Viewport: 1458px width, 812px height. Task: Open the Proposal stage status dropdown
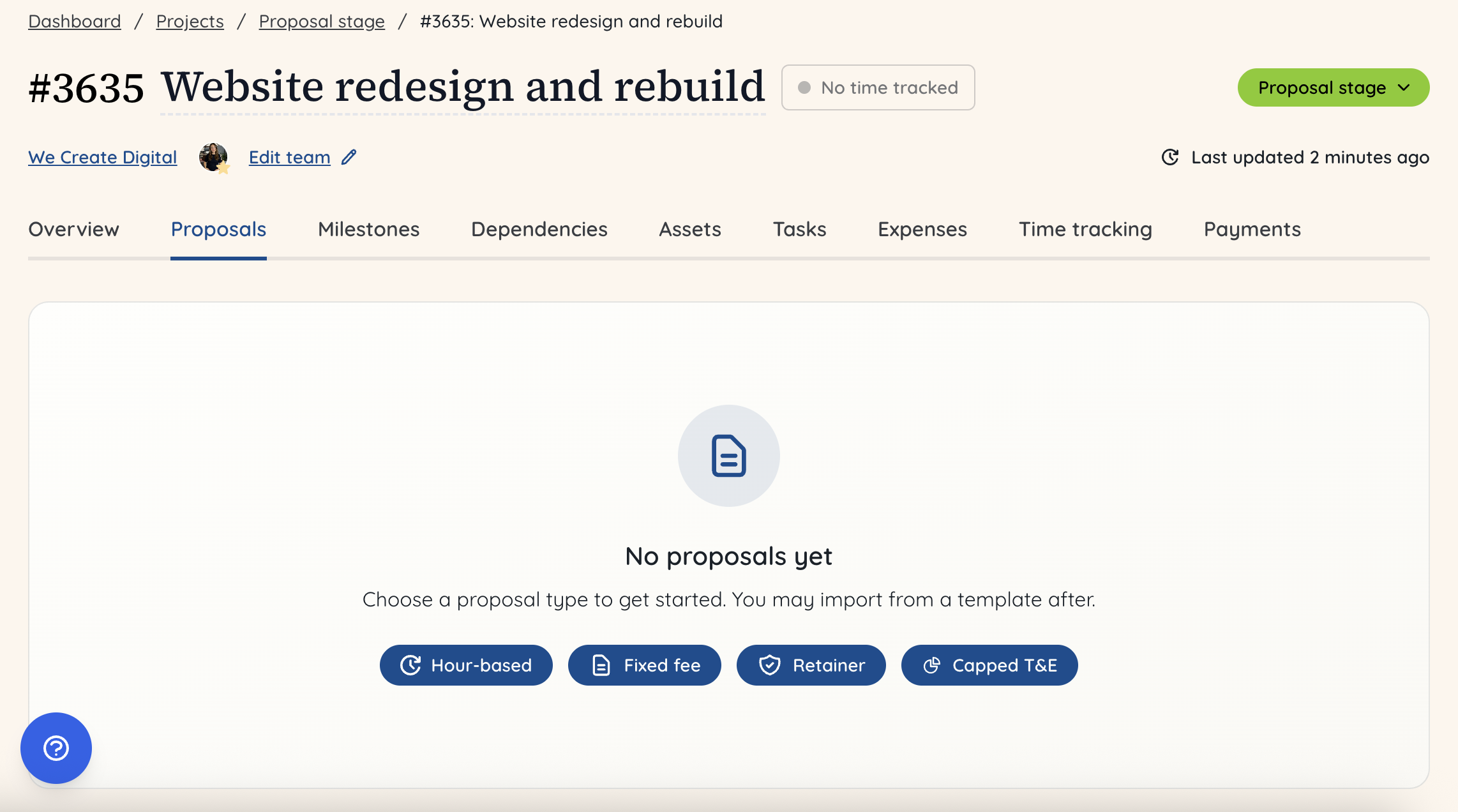pos(1333,87)
